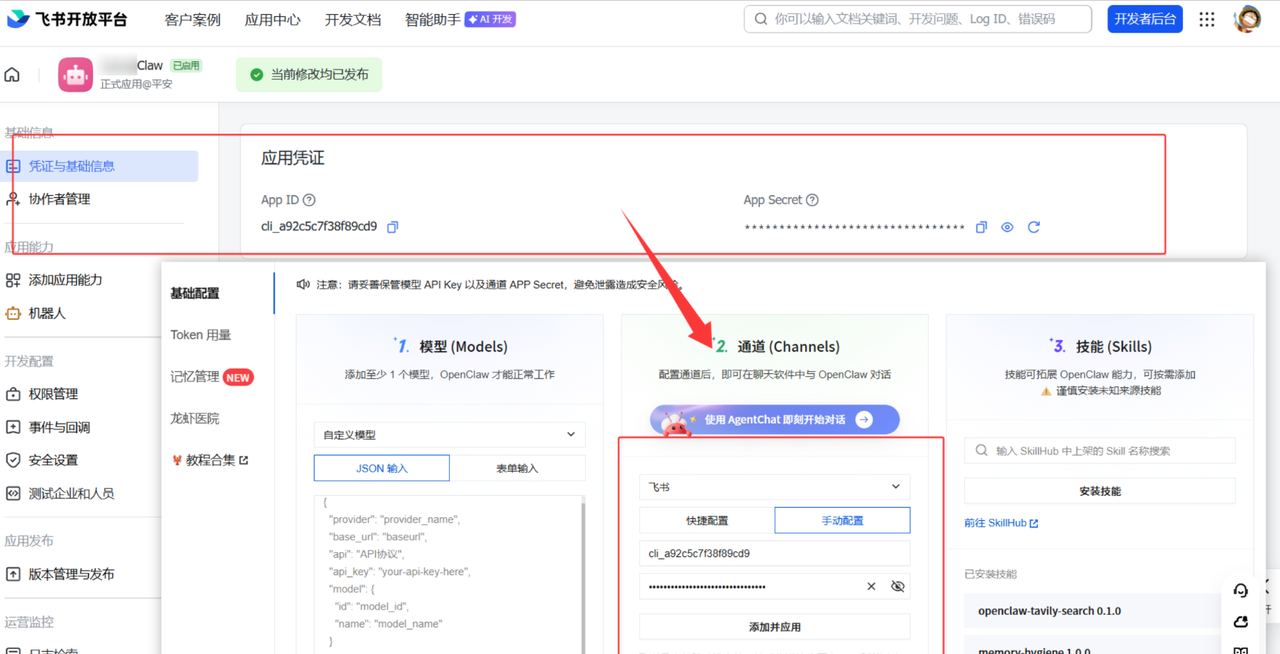The image size is (1280, 654).
Task: Open the 开发文档 menu item
Action: pos(352,19)
